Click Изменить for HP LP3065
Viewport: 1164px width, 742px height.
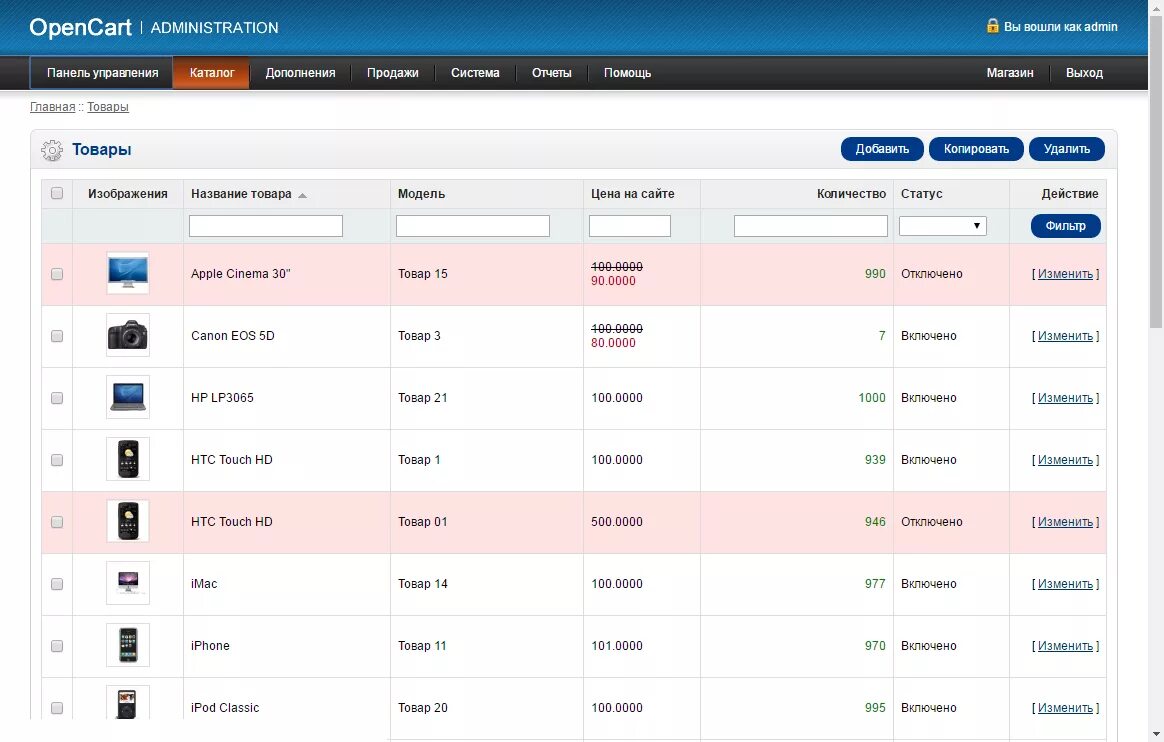coord(1065,398)
